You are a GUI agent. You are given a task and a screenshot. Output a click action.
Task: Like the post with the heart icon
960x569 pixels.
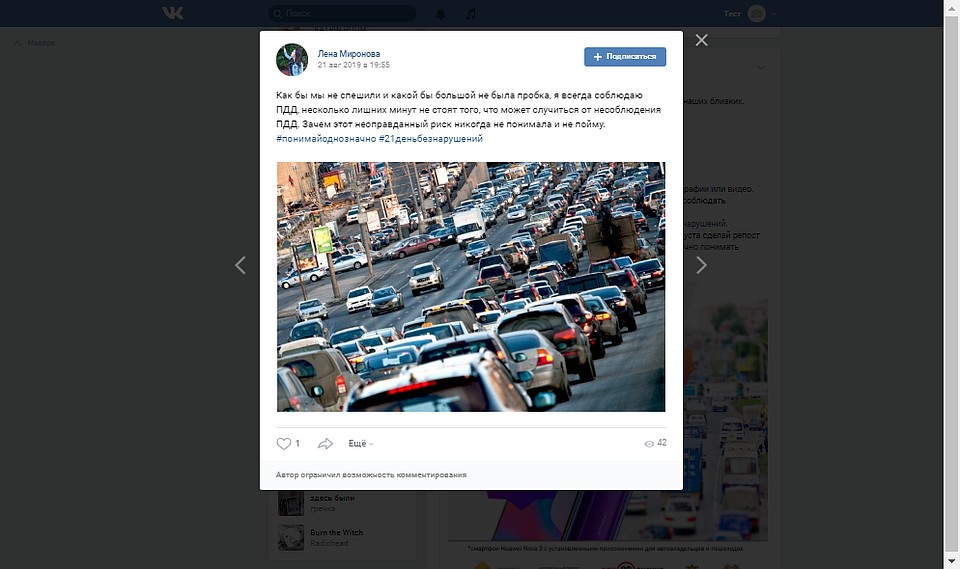(283, 443)
